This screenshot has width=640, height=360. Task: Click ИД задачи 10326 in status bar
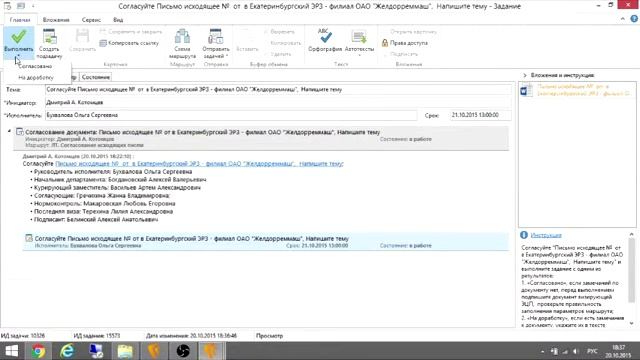click(x=23, y=336)
